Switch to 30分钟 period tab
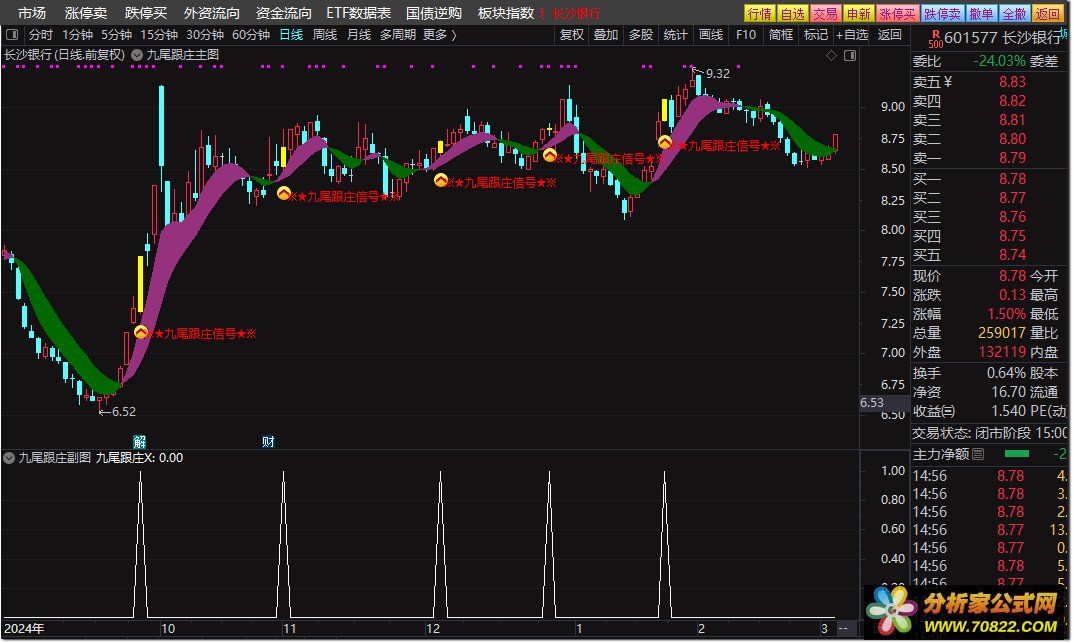This screenshot has width=1074, height=643. point(205,34)
